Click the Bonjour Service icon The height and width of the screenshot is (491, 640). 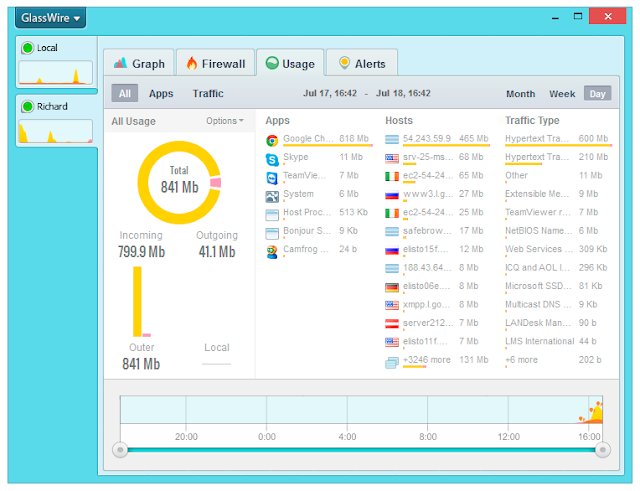click(272, 233)
